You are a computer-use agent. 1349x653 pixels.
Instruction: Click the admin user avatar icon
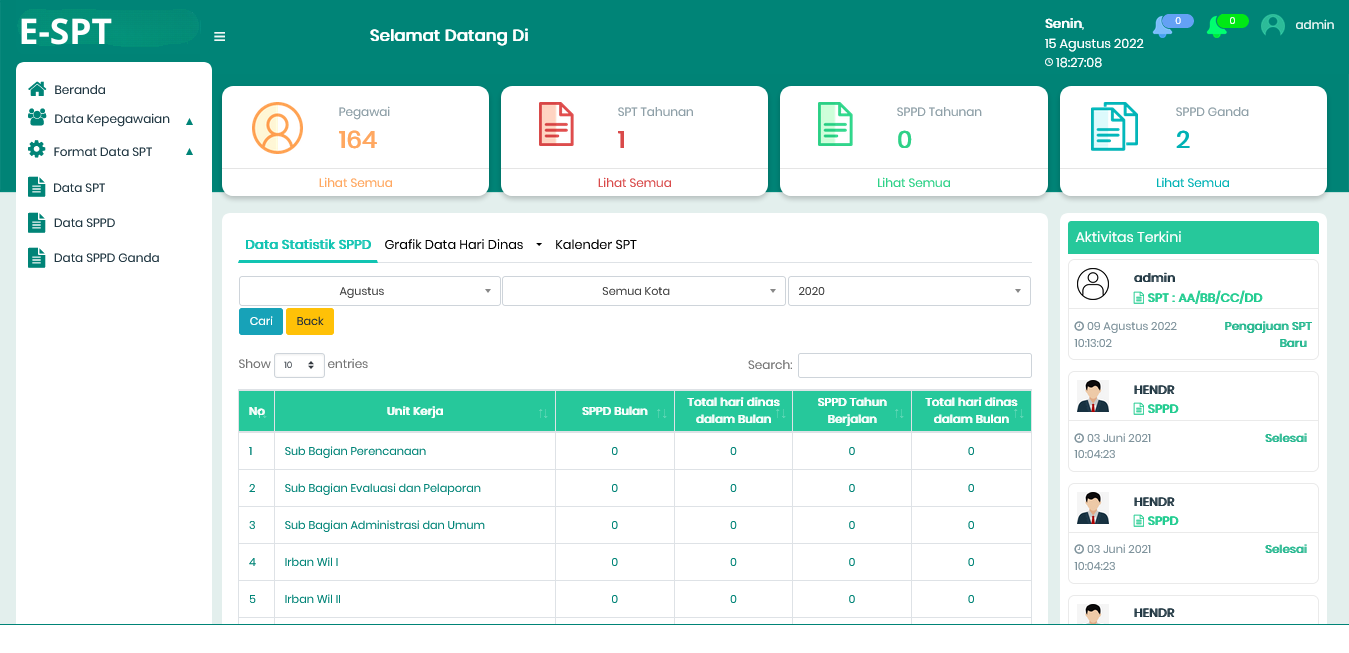(1272, 25)
